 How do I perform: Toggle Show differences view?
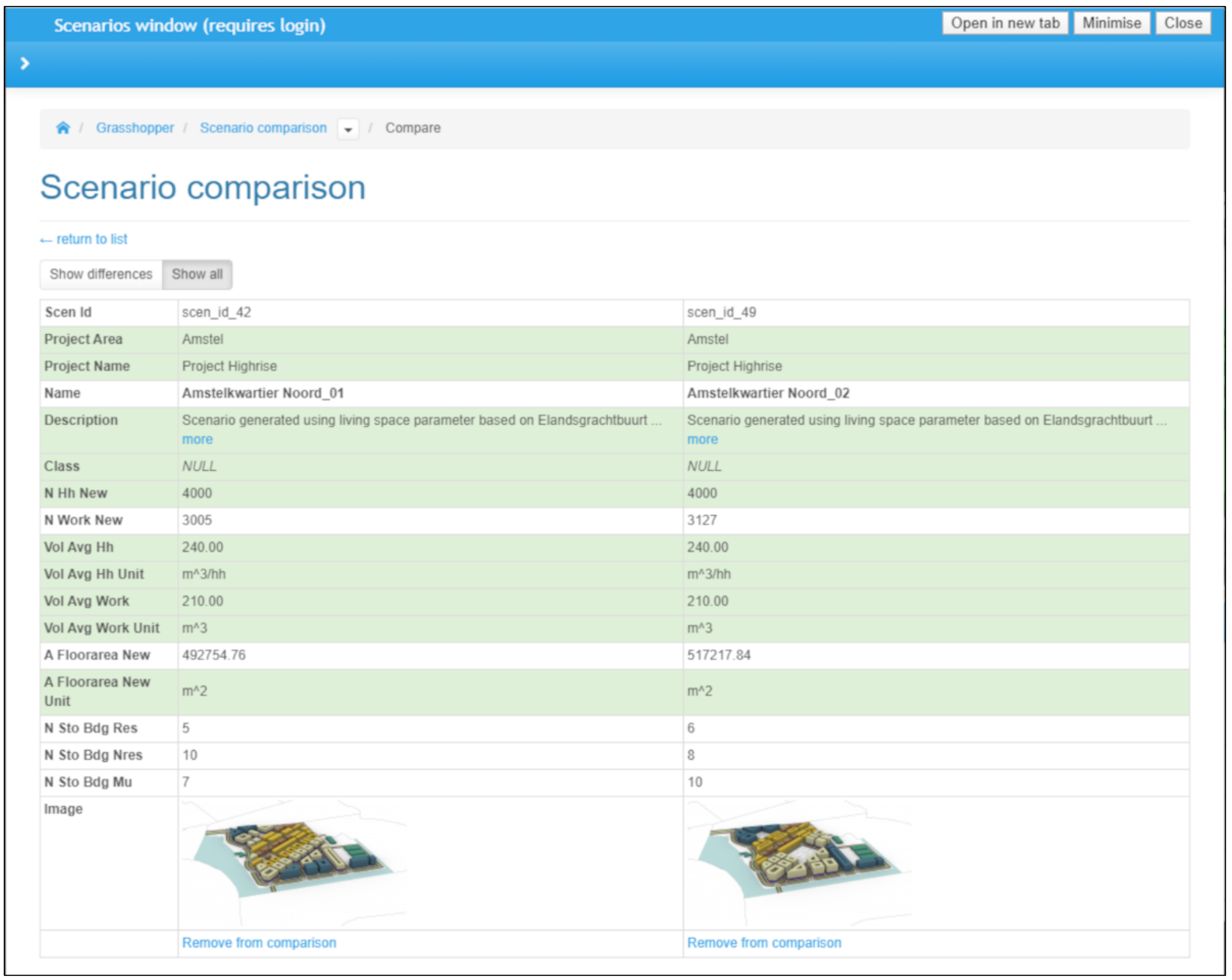[101, 274]
